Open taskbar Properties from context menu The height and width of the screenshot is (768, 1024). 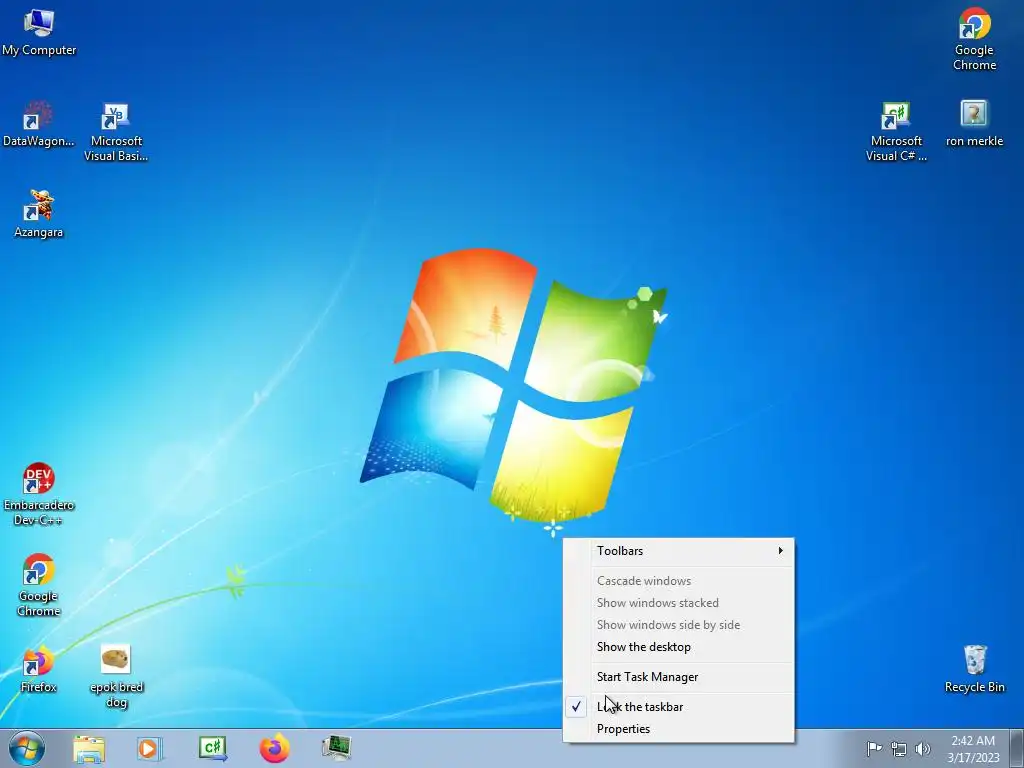point(679,729)
